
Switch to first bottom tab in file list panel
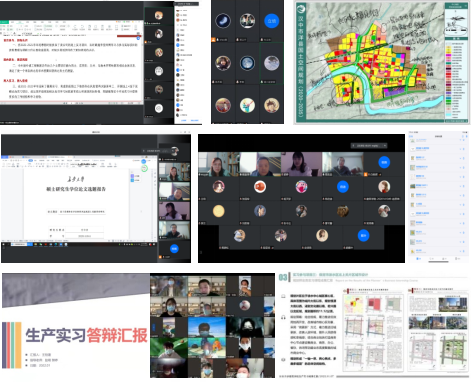point(419,258)
